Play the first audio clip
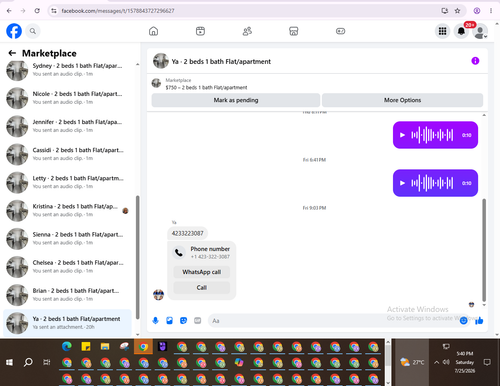Image resolution: width=500 pixels, height=386 pixels. pos(402,135)
